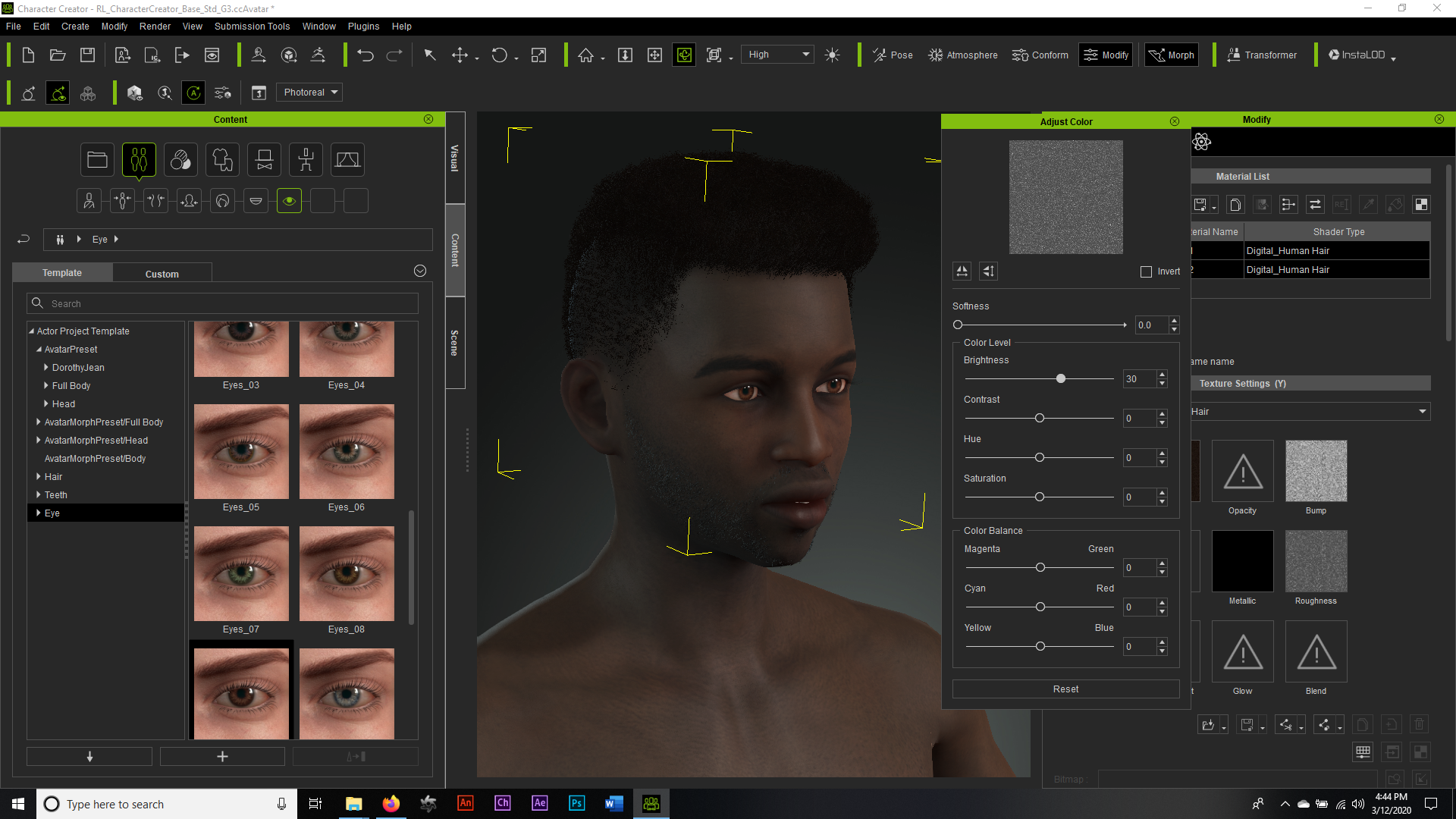Click the New Project icon

[x=28, y=55]
